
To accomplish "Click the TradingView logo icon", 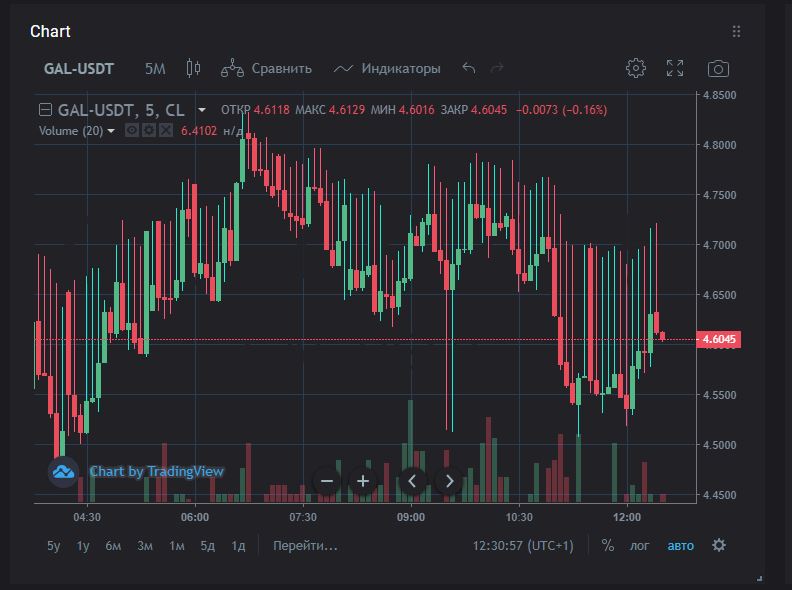I will [64, 471].
